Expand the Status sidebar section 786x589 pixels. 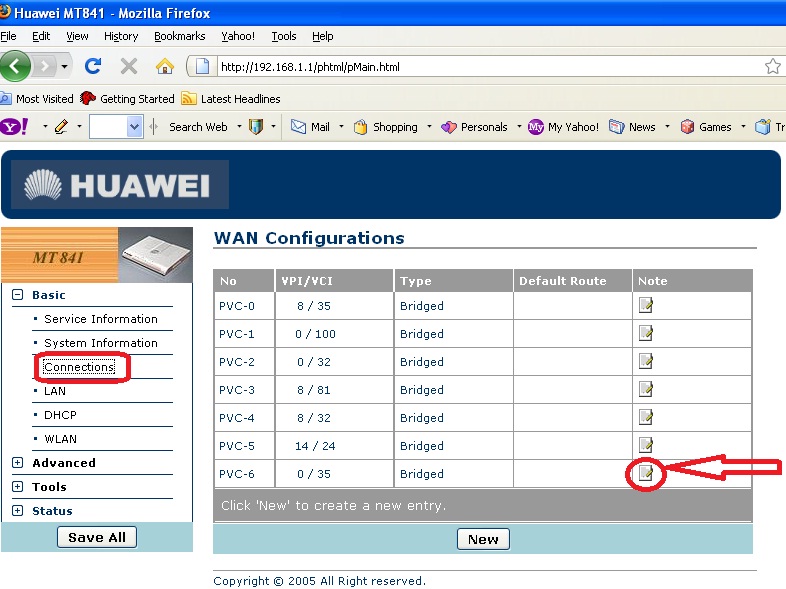pyautogui.click(x=18, y=510)
